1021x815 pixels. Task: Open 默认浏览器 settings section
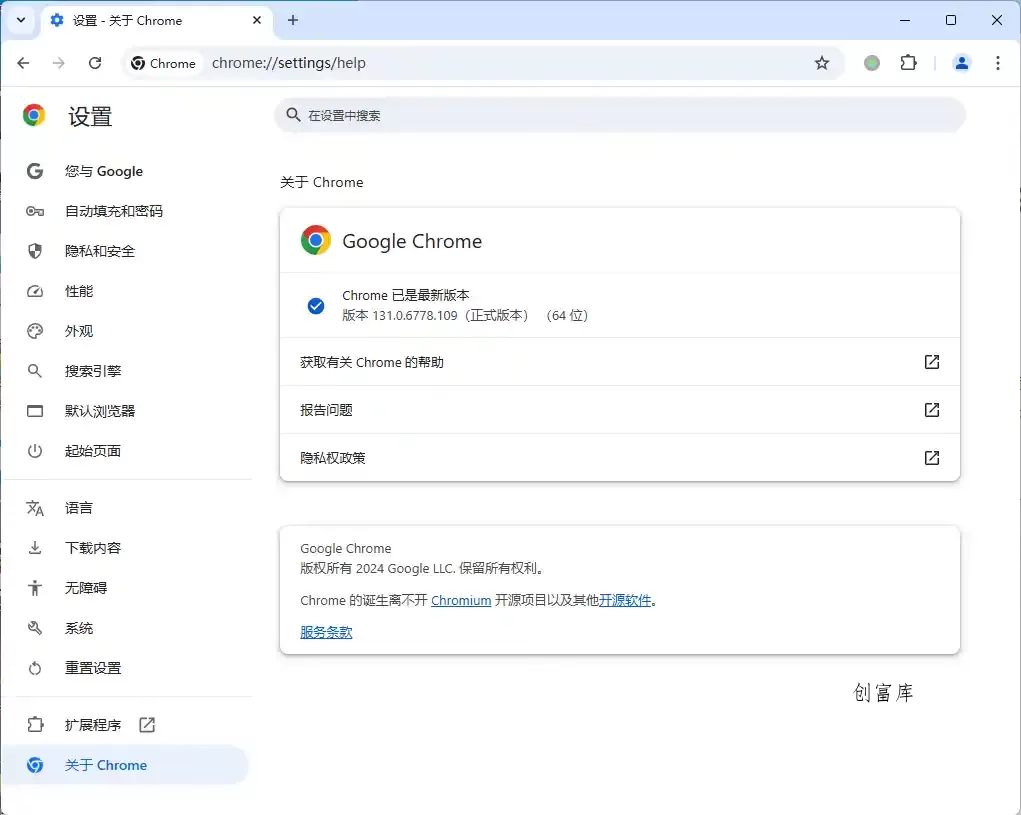[127, 411]
